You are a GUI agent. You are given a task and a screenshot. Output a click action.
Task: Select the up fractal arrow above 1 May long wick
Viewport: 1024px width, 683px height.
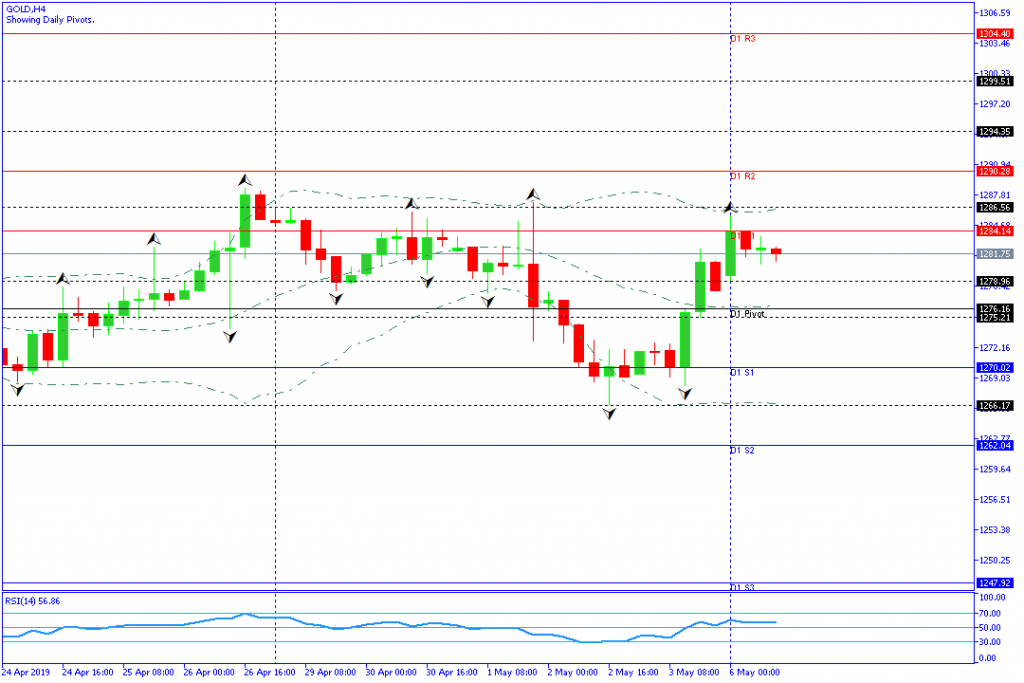pos(534,193)
